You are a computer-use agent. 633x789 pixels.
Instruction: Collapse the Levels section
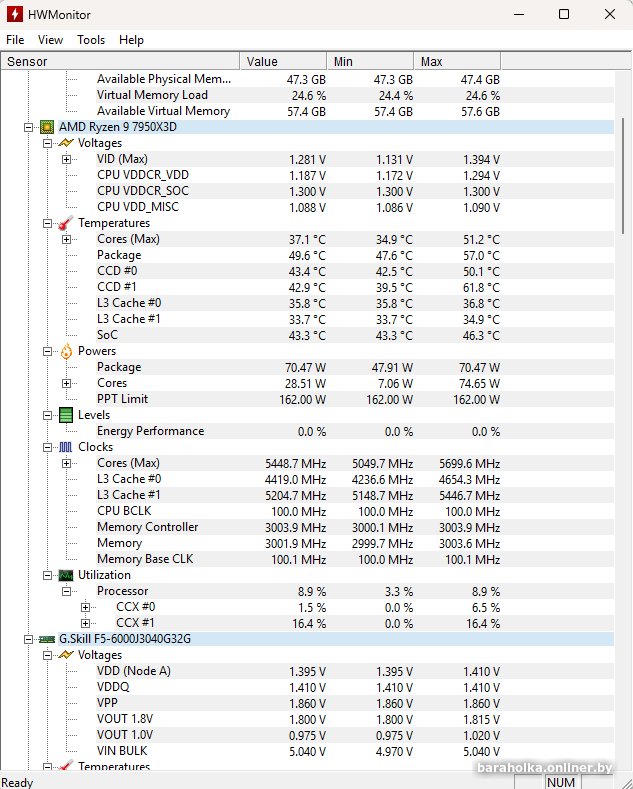click(48, 416)
